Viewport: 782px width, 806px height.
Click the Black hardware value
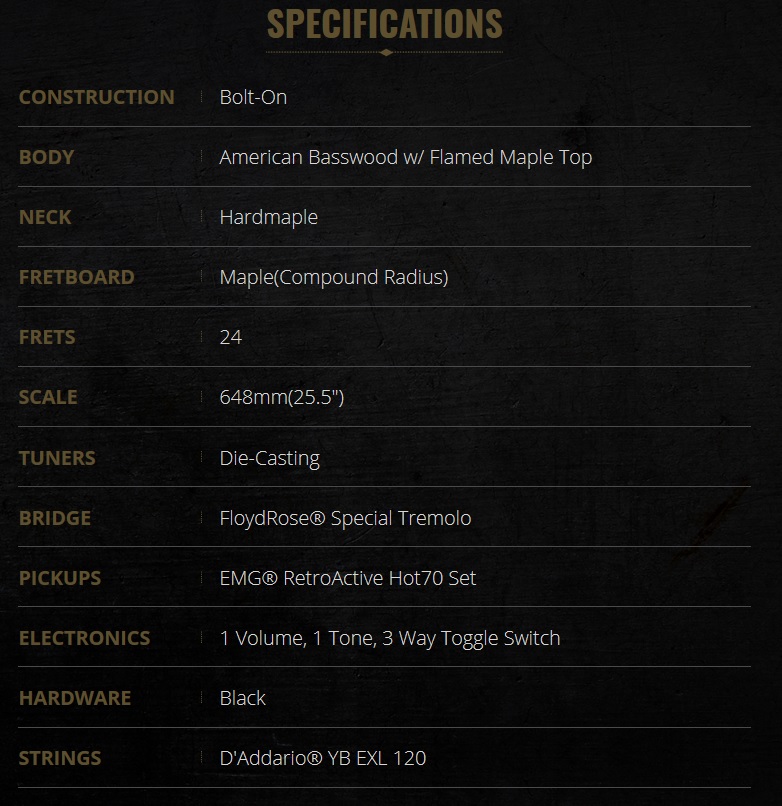(x=242, y=698)
